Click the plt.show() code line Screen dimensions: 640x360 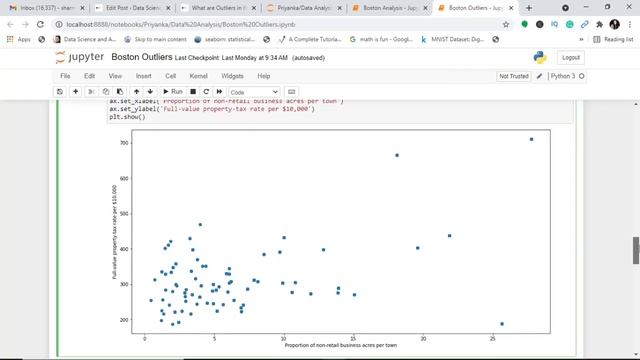click(127, 117)
